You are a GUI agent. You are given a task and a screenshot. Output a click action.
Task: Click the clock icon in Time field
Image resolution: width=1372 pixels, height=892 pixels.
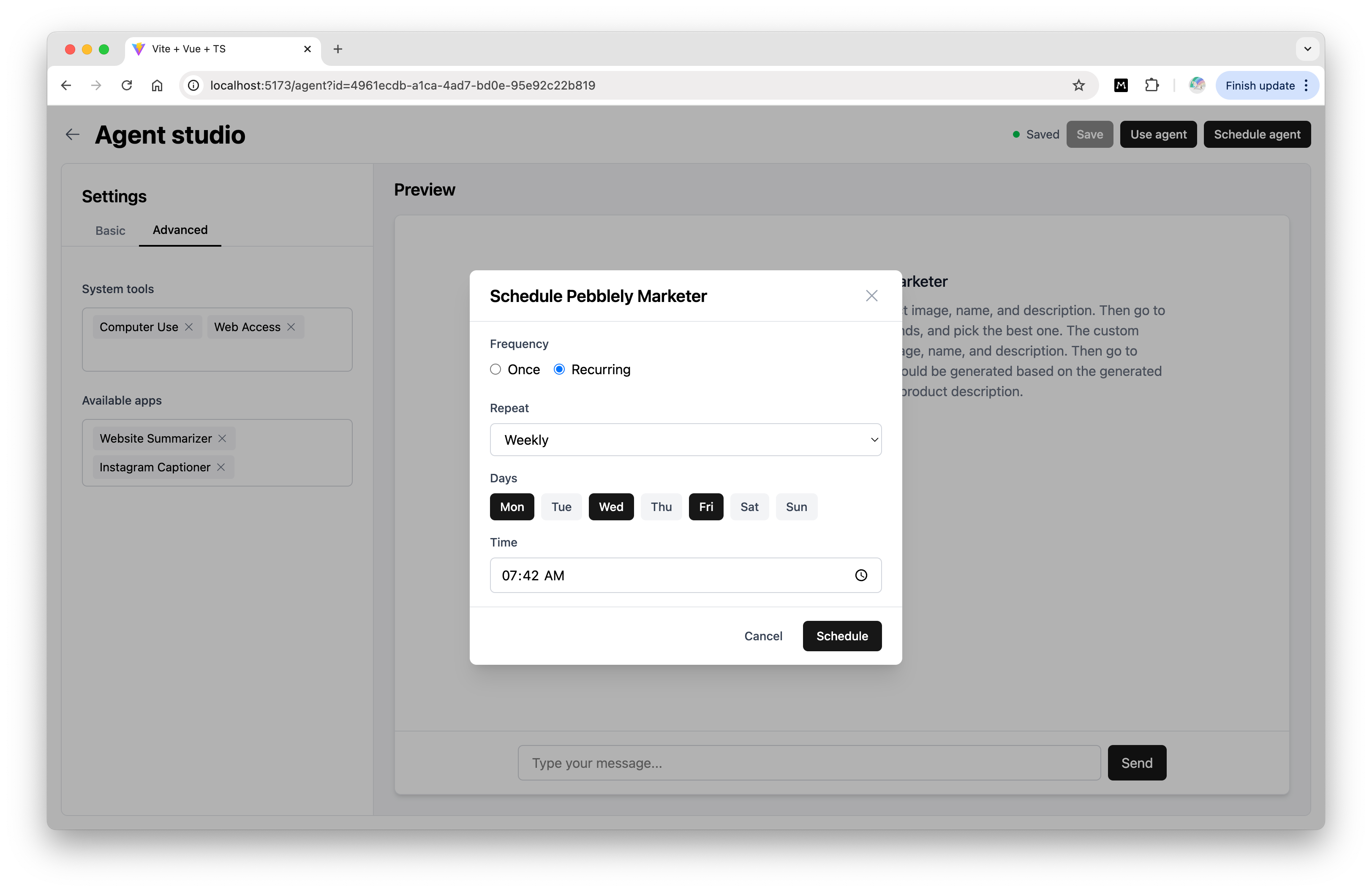click(x=861, y=575)
